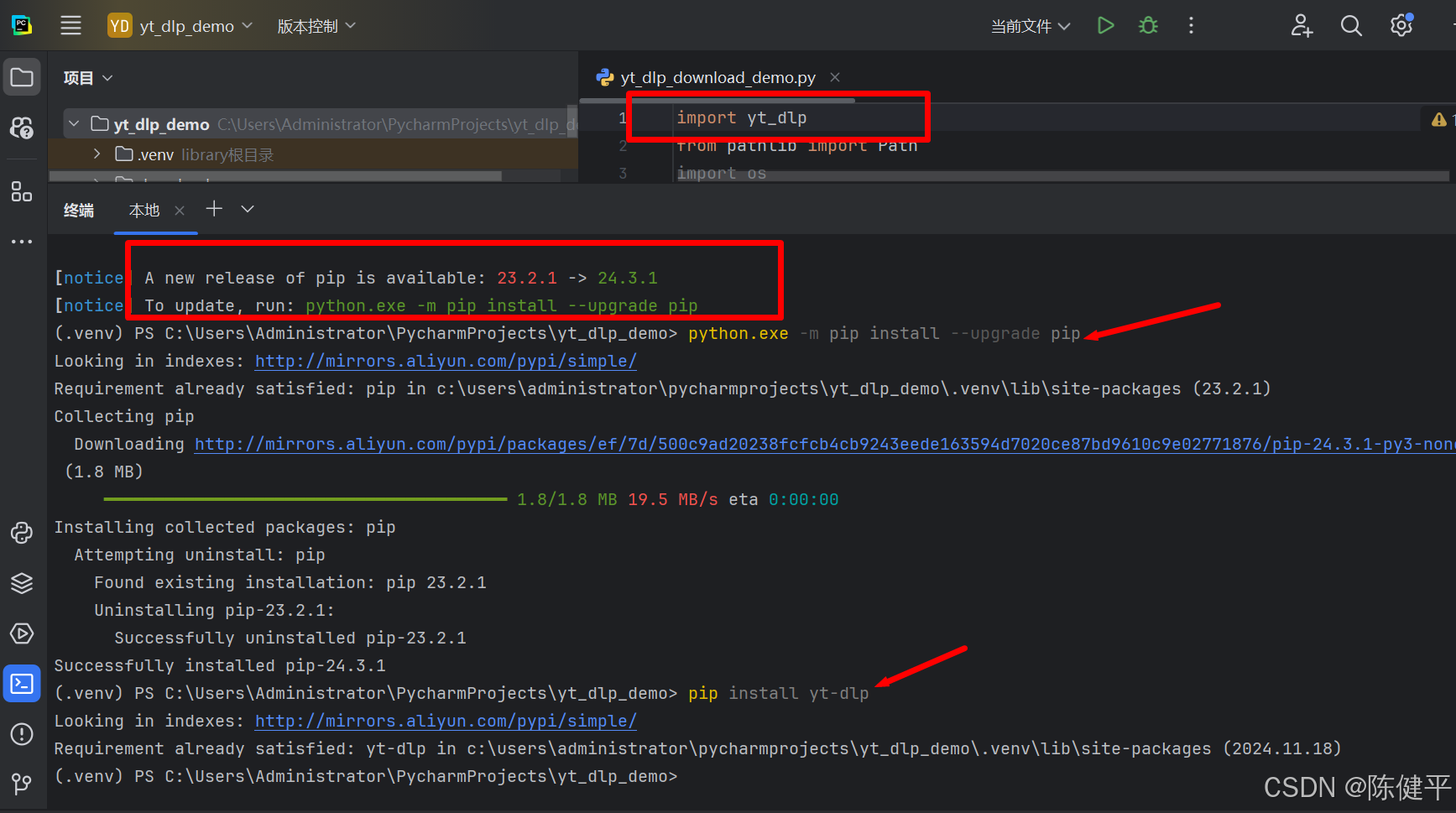The height and width of the screenshot is (813, 1456).
Task: Start debugging with the bug icon
Action: 1148,26
